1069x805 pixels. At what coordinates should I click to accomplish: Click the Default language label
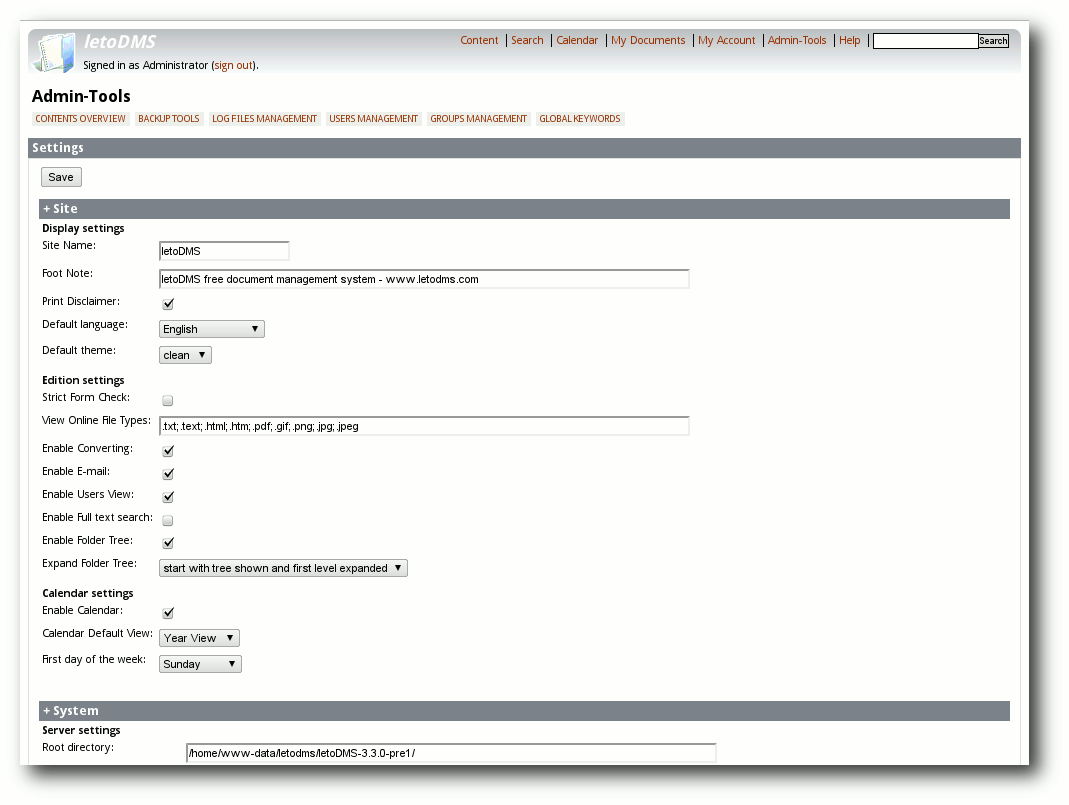(85, 324)
